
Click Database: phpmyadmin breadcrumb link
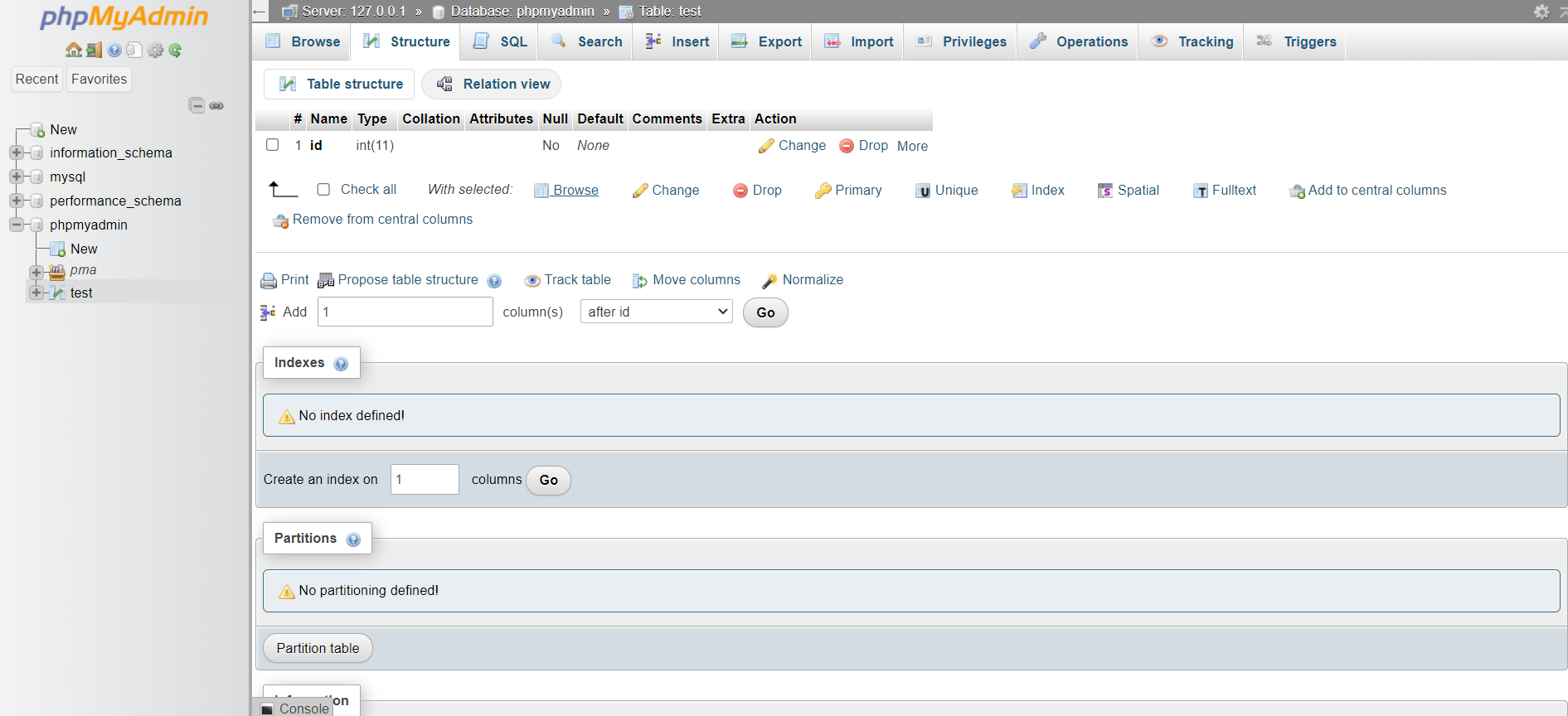point(522,11)
